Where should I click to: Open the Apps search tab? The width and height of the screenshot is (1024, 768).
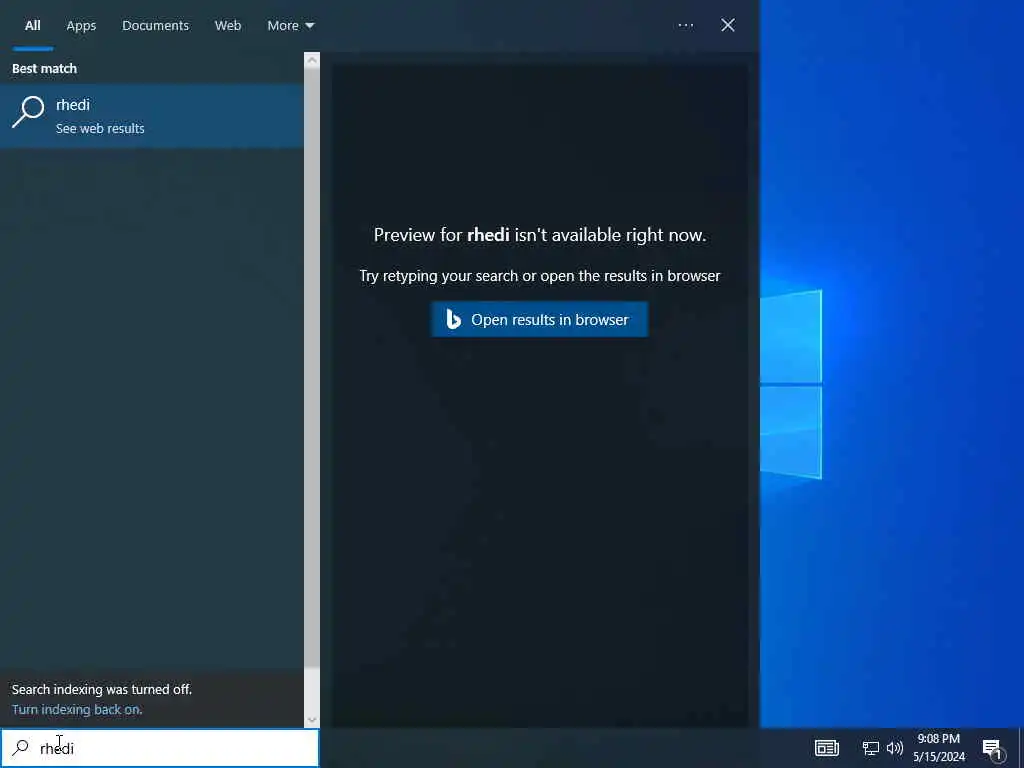(x=81, y=25)
